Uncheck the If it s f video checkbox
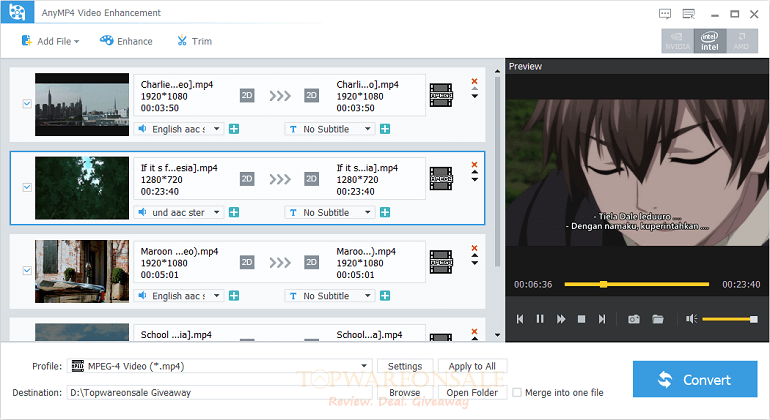The height and width of the screenshot is (420, 770). pos(27,187)
